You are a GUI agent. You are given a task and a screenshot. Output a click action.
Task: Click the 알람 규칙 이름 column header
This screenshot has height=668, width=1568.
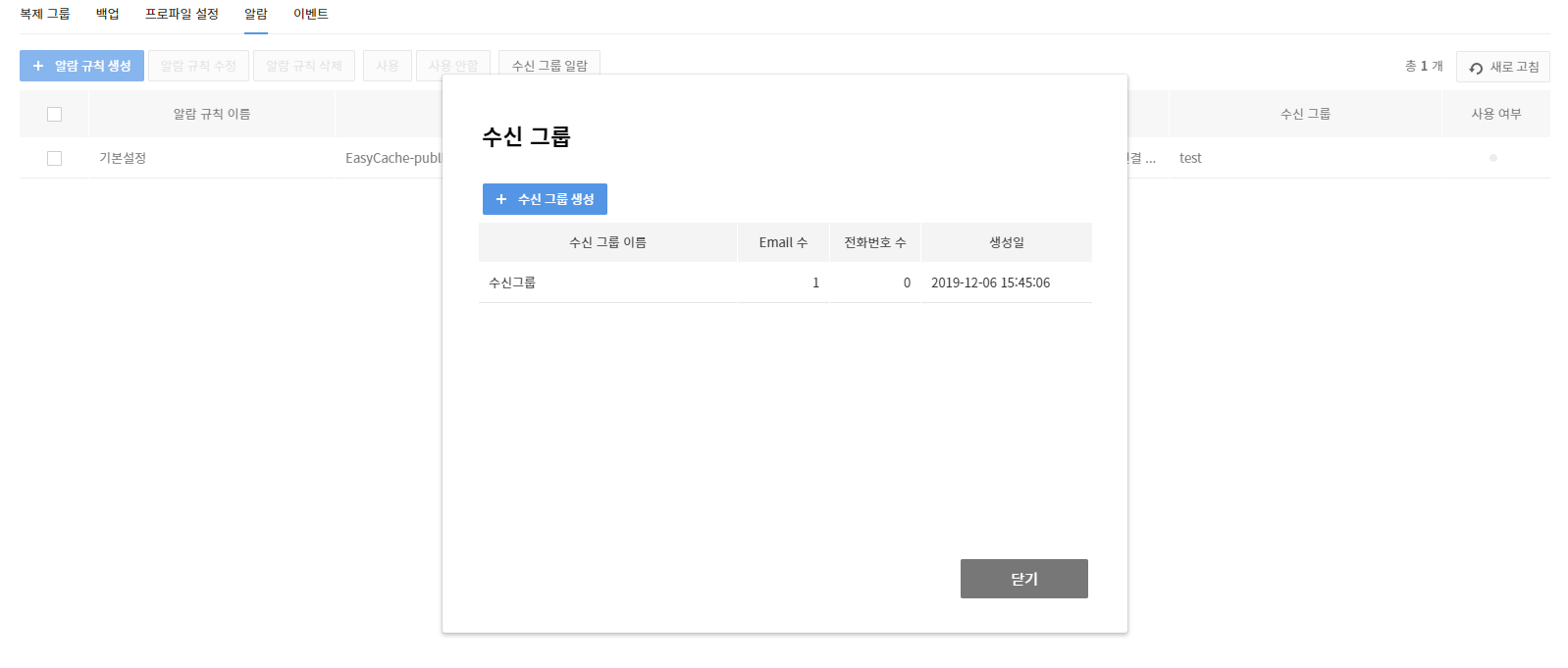pos(212,114)
